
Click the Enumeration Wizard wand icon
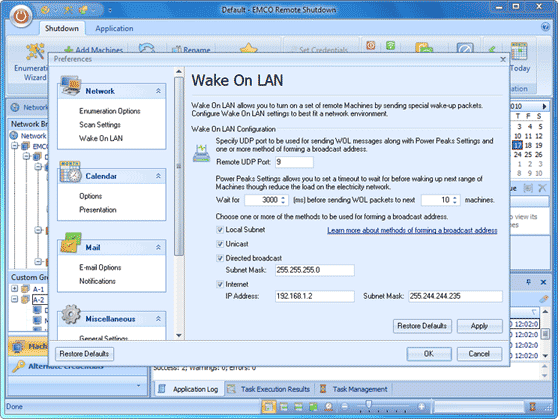coord(35,52)
